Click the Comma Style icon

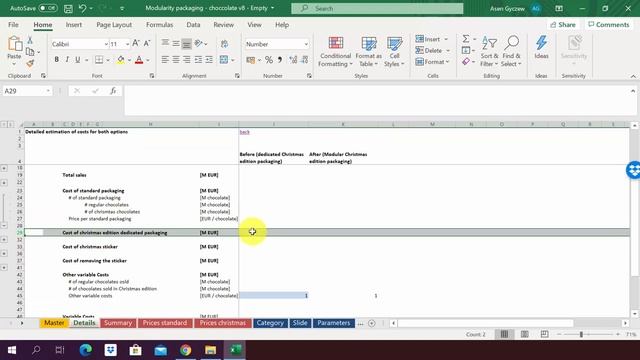[x=280, y=60]
